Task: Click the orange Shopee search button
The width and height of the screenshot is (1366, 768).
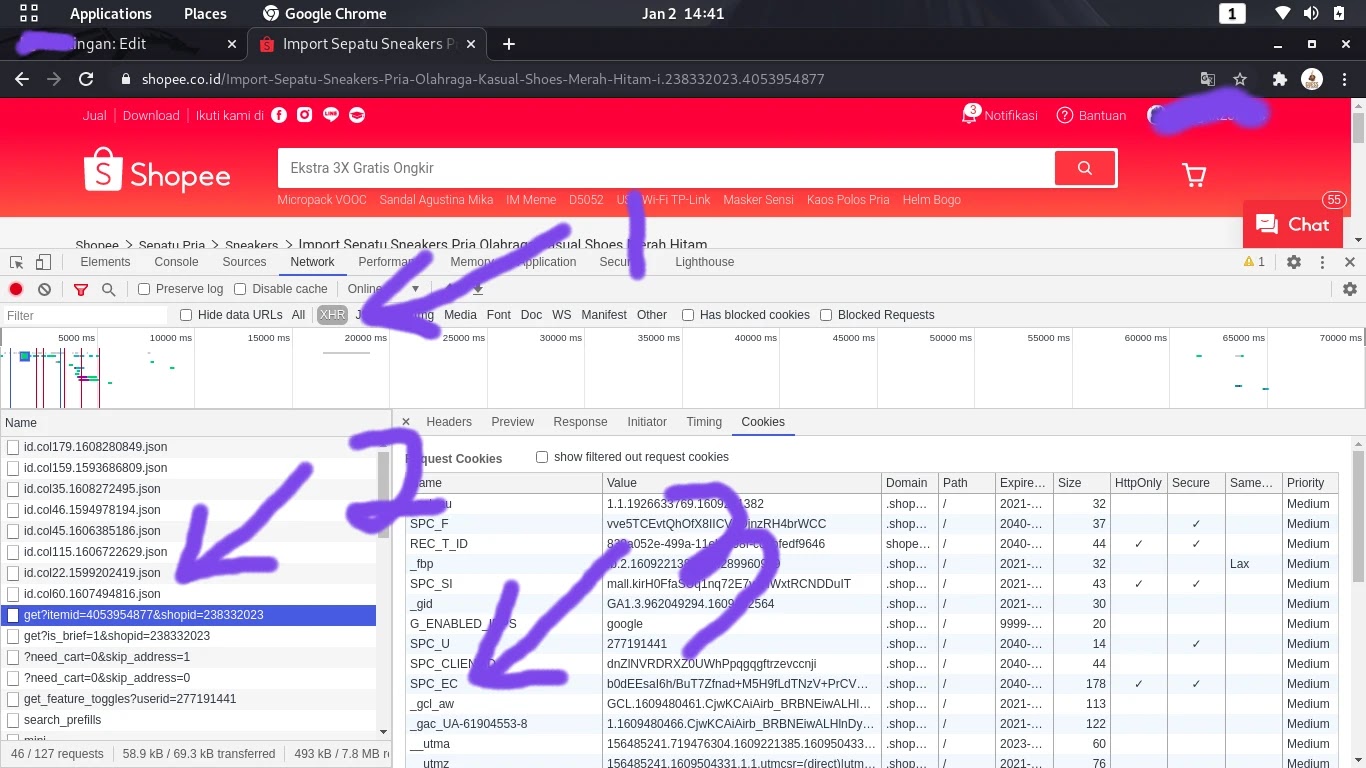Action: [1085, 168]
